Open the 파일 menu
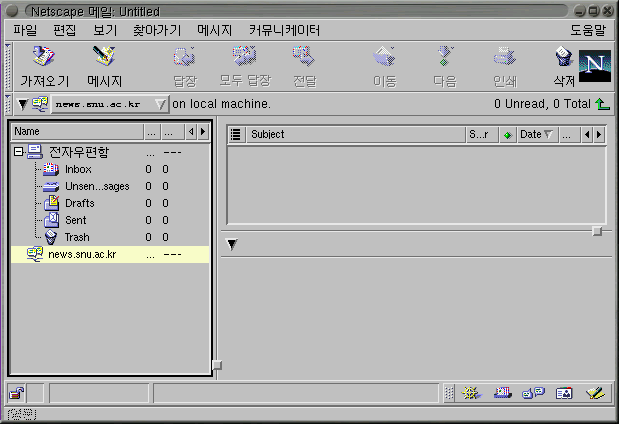 (25, 30)
